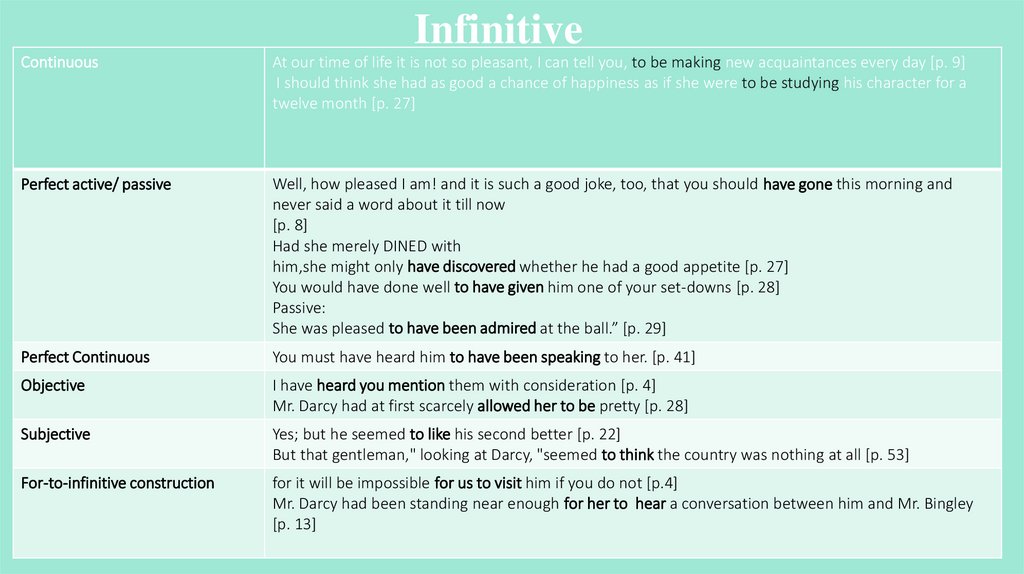Viewport: 1024px width, 574px height.
Task: Select the bold phrase 'to have been speaking'
Action: point(525,357)
